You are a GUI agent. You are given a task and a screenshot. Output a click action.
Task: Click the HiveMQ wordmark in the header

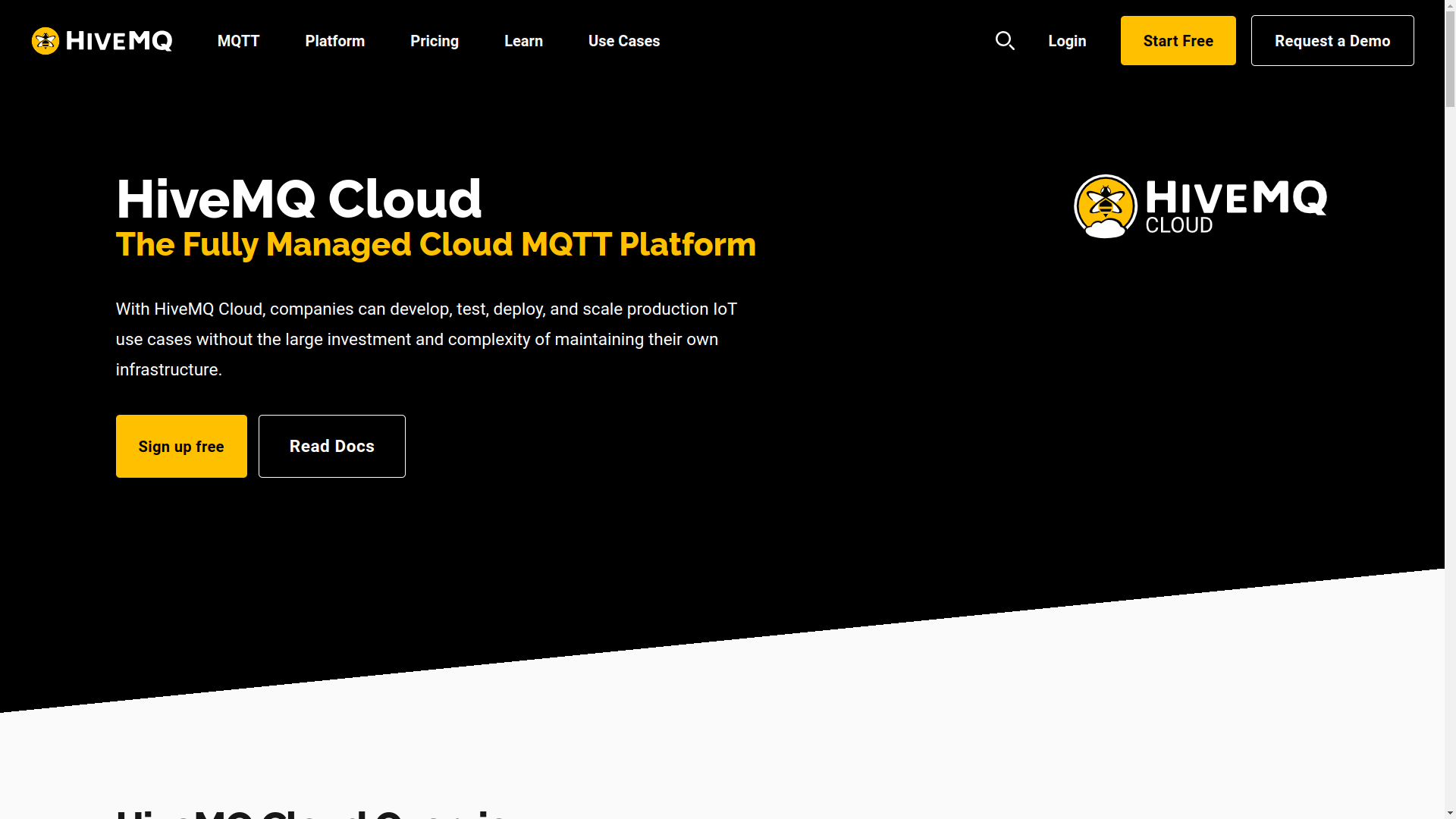[x=118, y=41]
